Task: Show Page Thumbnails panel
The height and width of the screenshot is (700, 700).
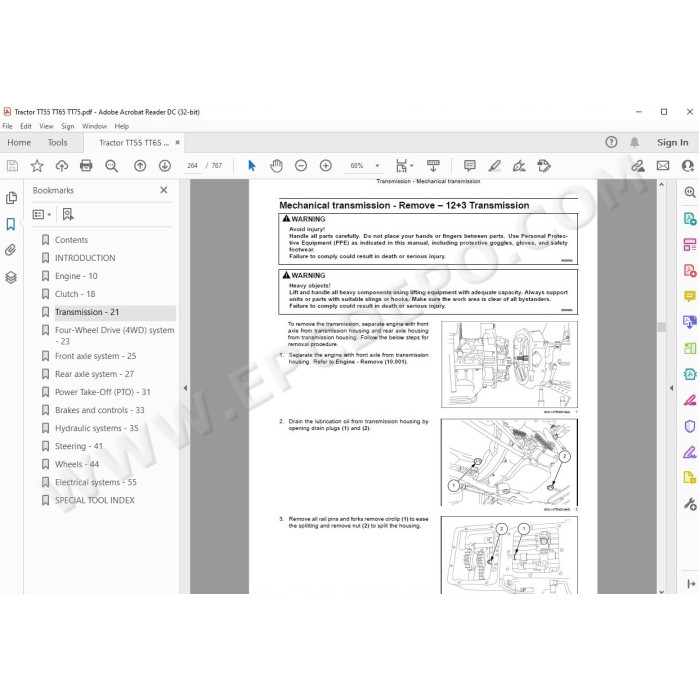Action: (11, 198)
